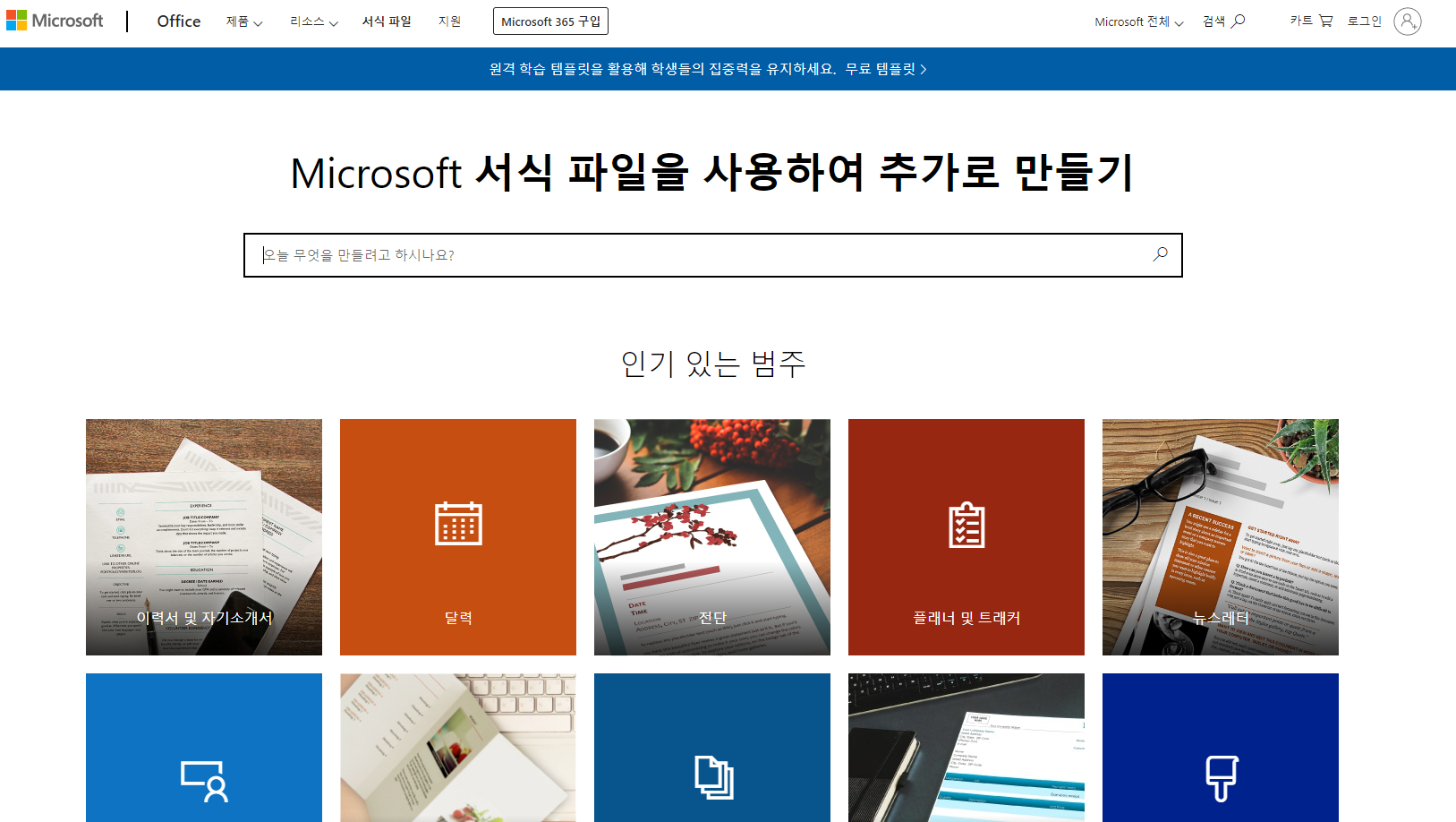Open the 지원 menu item
The width and height of the screenshot is (1456, 822).
tap(449, 21)
